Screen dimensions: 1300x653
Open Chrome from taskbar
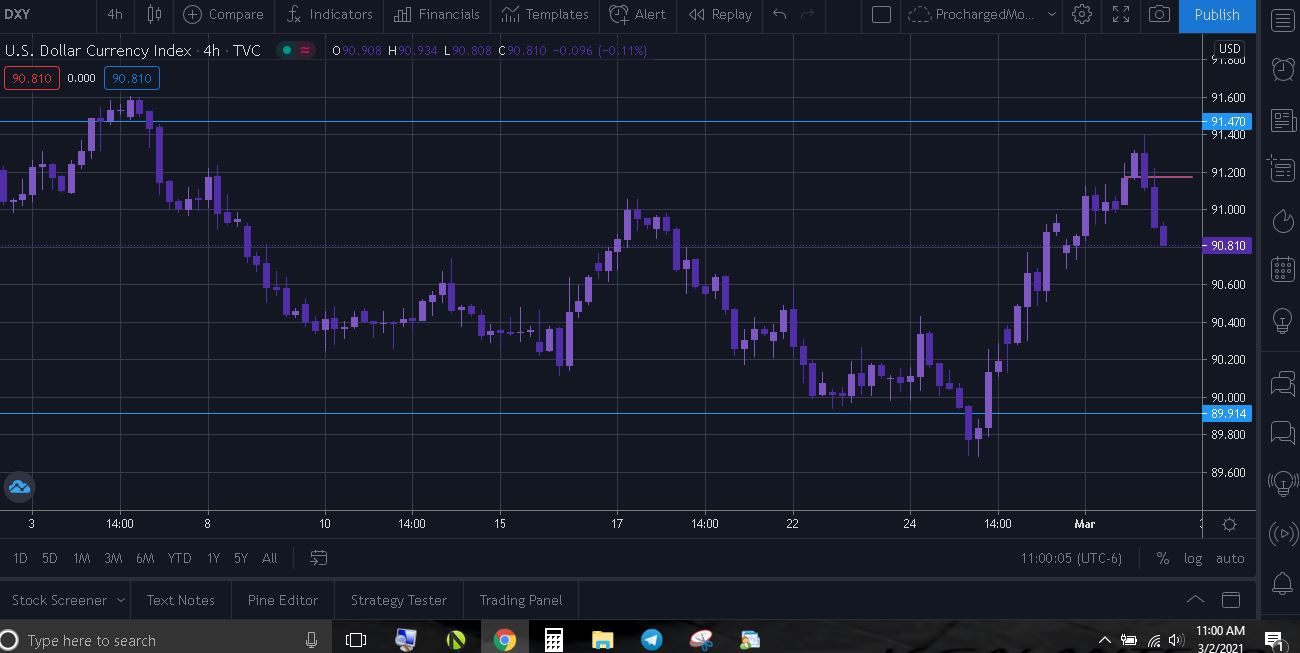[504, 640]
